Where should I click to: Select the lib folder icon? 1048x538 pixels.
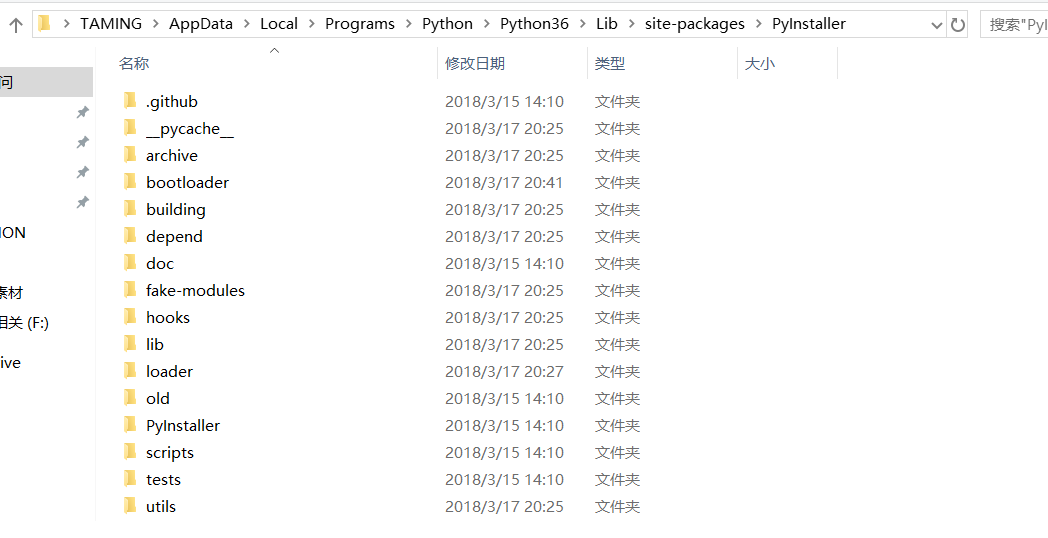[130, 344]
